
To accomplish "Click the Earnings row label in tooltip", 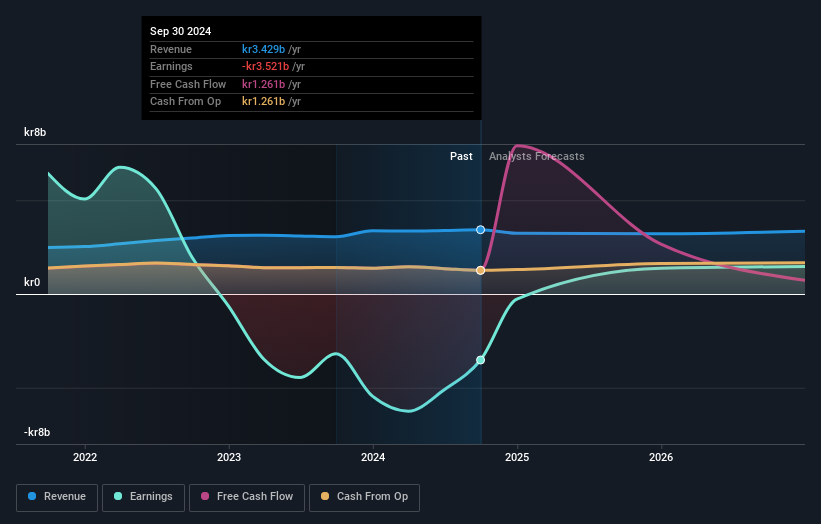I will click(x=171, y=66).
